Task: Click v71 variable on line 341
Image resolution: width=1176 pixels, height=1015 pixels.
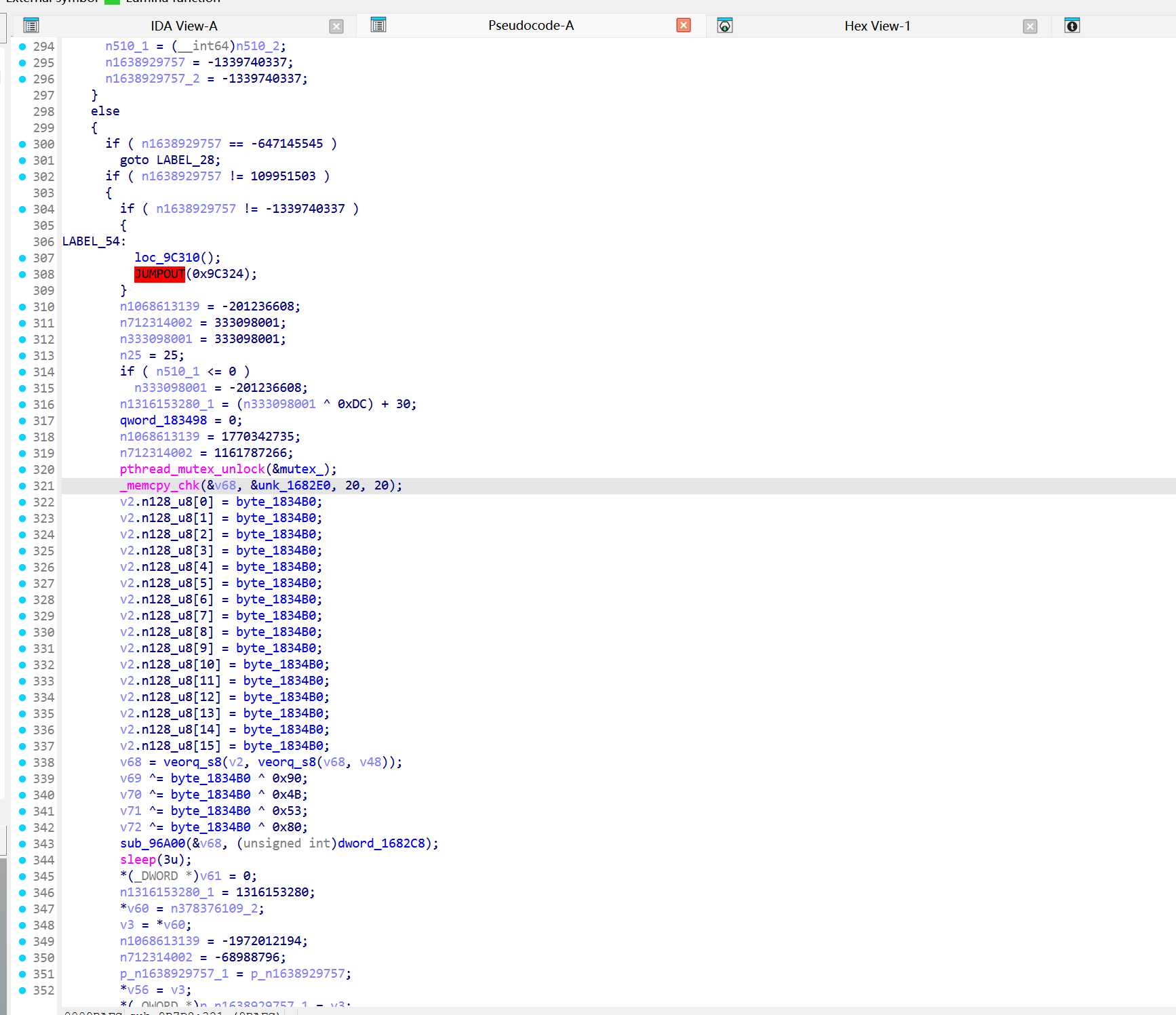Action: [131, 811]
